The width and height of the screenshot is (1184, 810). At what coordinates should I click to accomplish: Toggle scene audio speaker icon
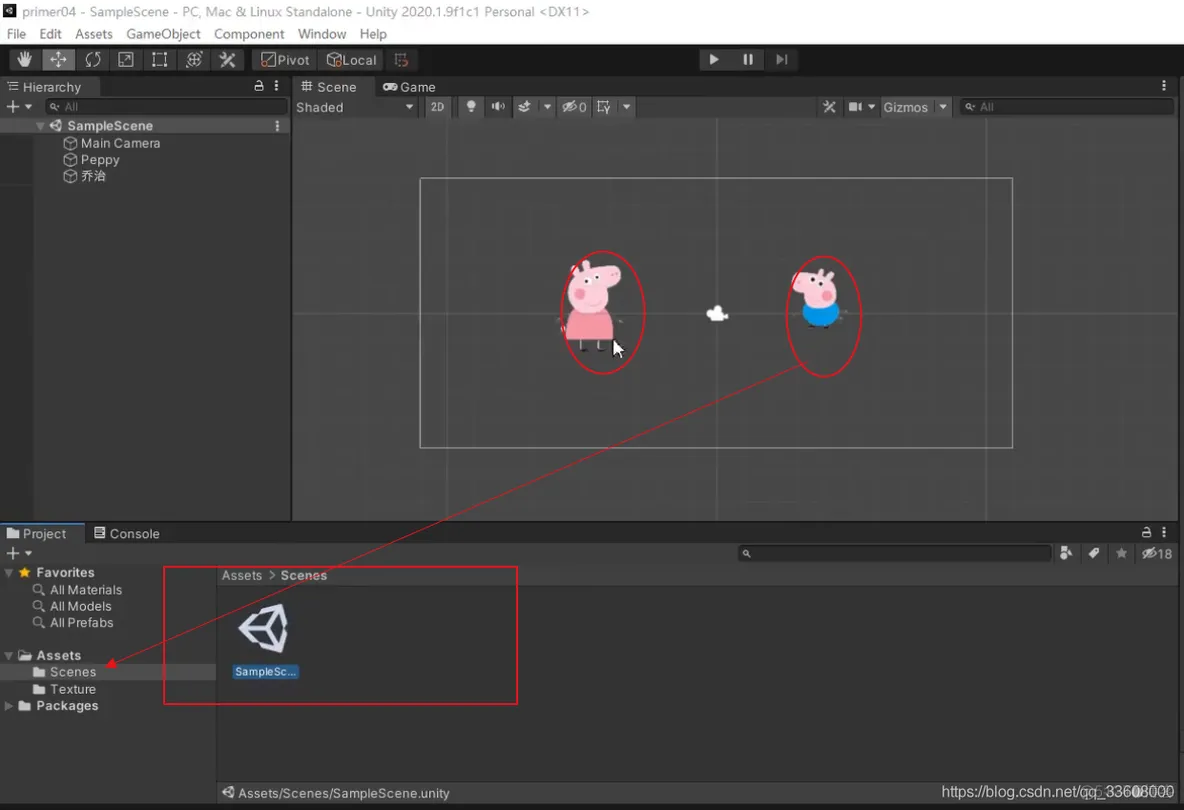coord(498,107)
